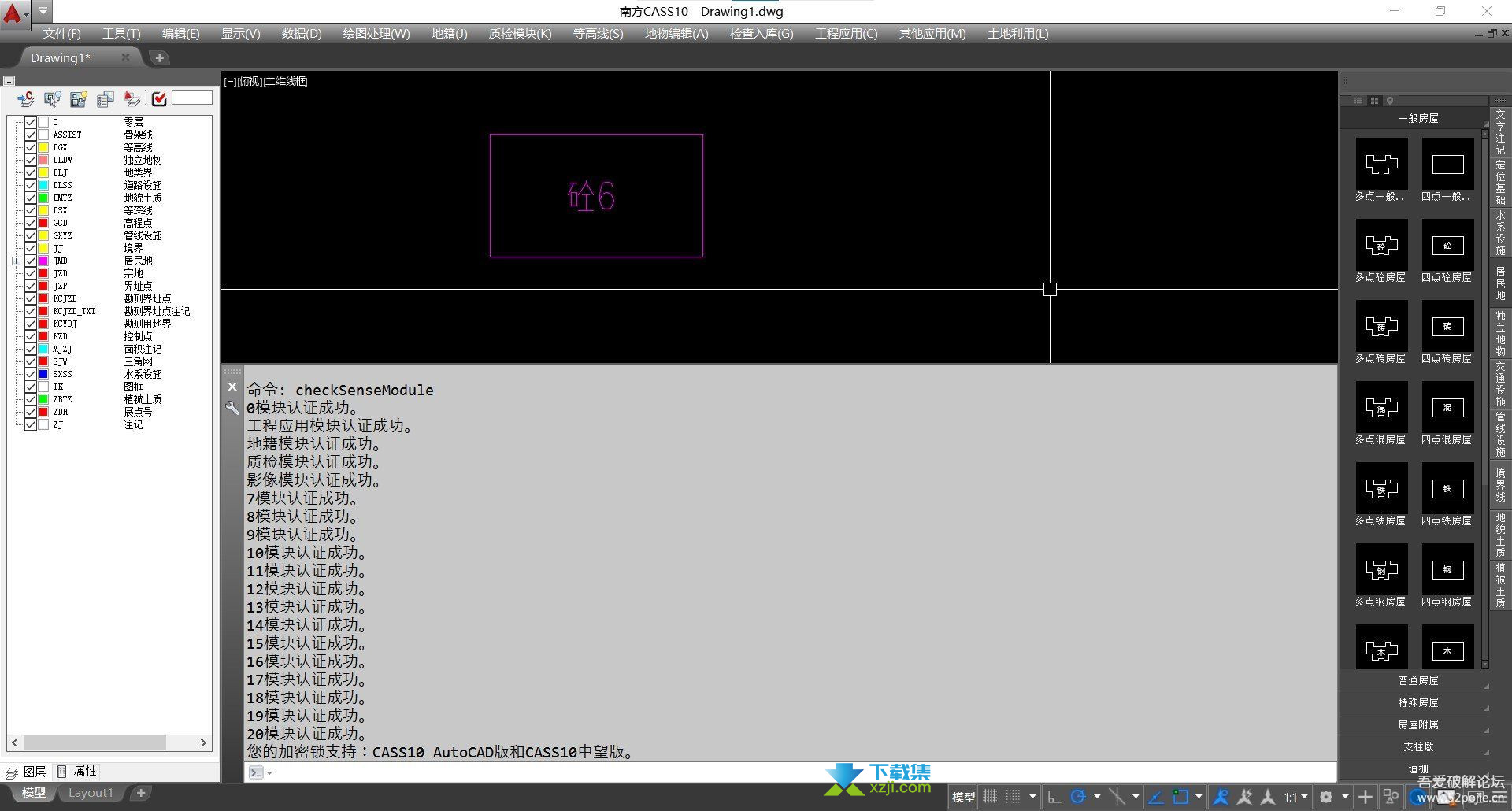The image size is (1512, 811).
Task: Switch symbol panel to grid view
Action: (1374, 101)
